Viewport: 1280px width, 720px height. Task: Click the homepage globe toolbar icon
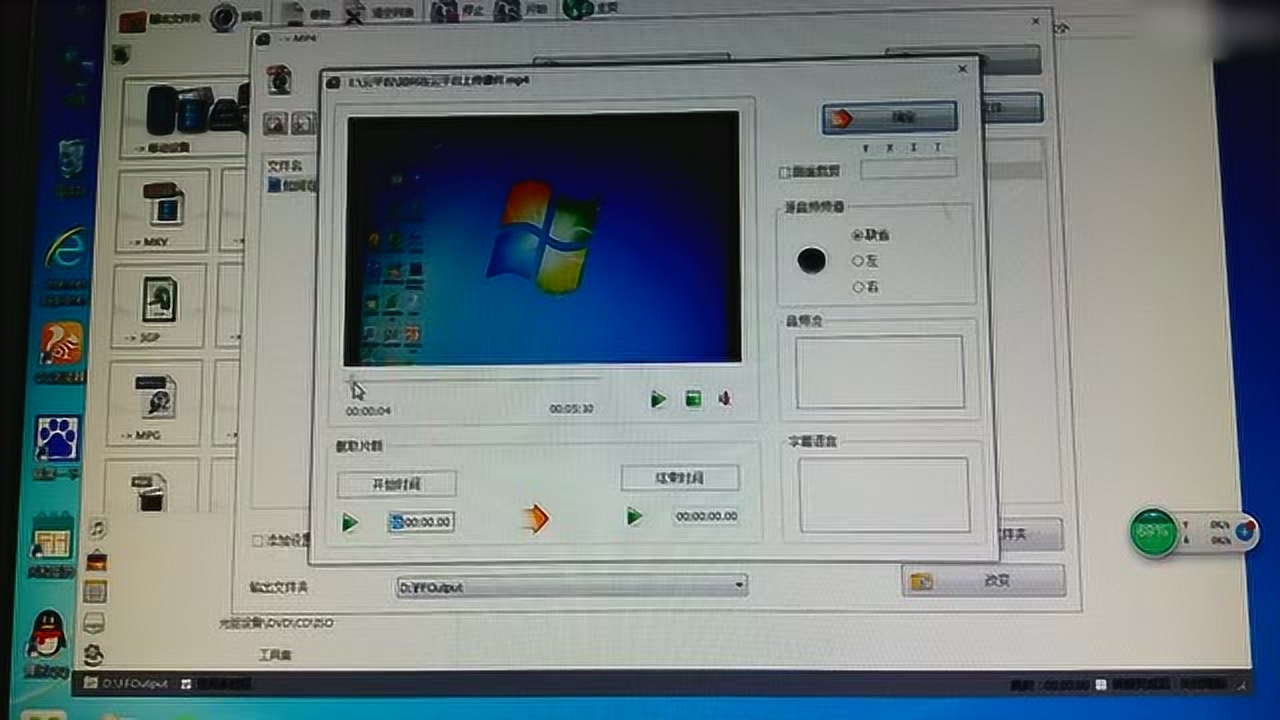pyautogui.click(x=589, y=10)
